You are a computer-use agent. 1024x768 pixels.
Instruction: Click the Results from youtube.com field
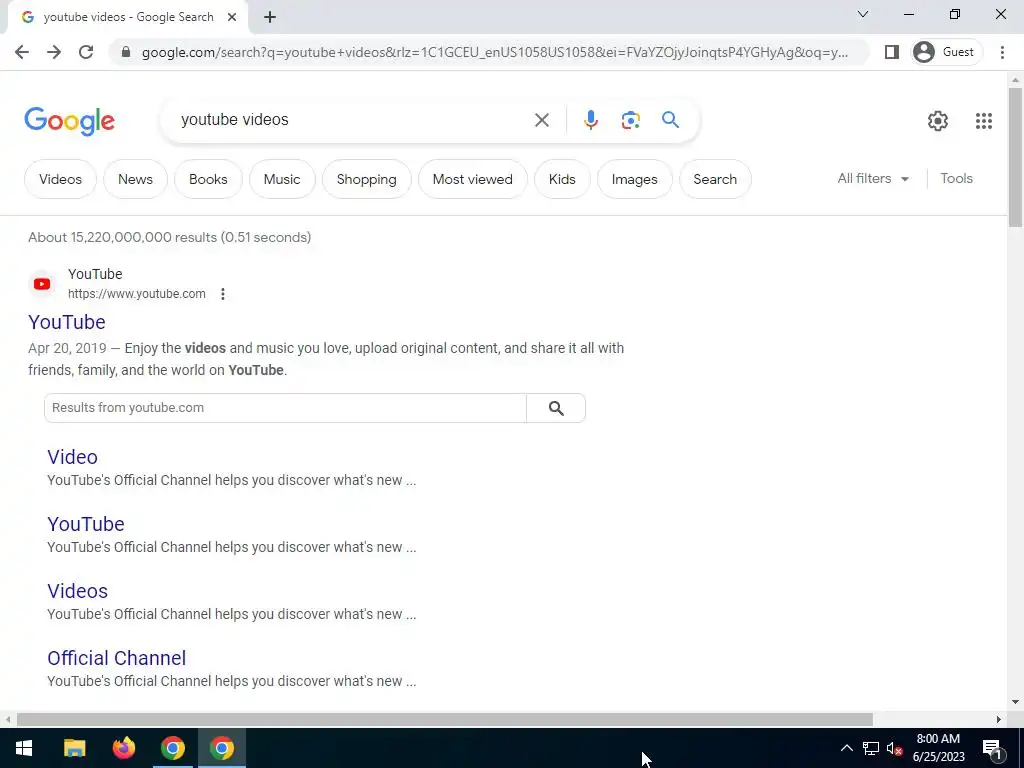285,408
